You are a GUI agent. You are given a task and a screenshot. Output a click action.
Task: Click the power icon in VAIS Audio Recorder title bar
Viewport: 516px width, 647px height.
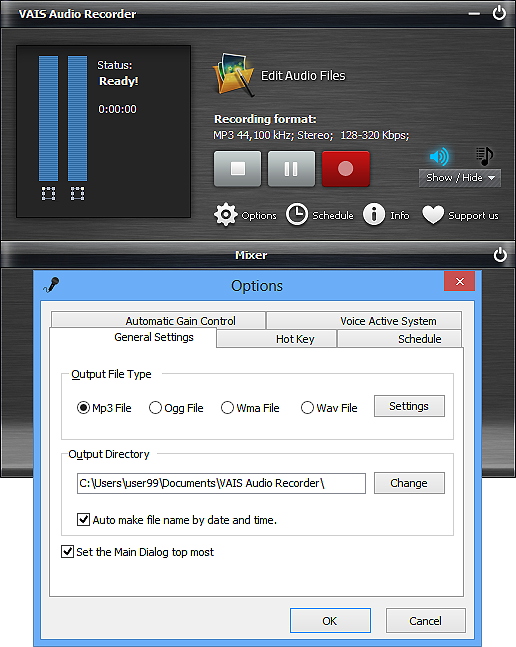click(499, 13)
